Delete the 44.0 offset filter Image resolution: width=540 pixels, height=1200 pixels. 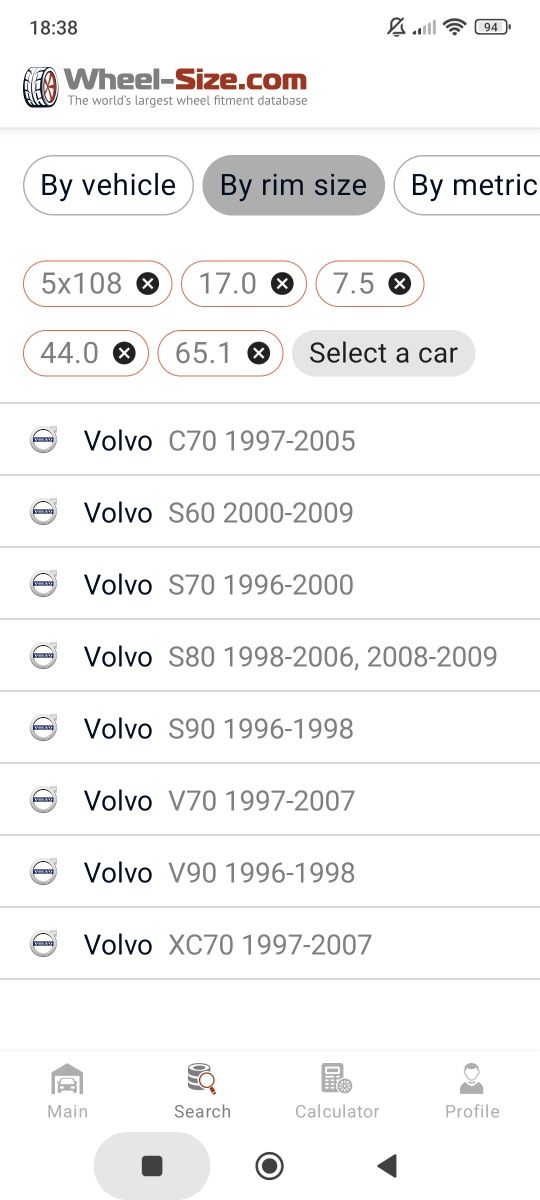[x=124, y=353]
